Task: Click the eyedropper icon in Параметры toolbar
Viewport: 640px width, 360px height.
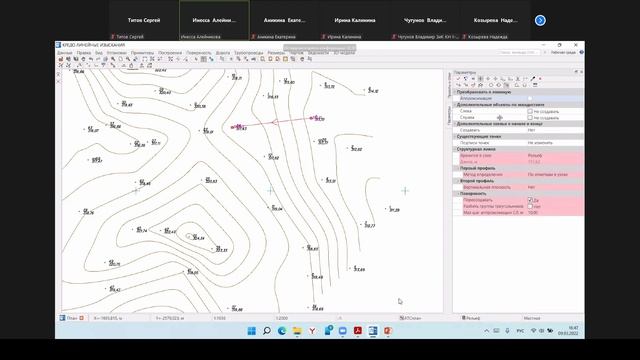Action: click(x=533, y=78)
